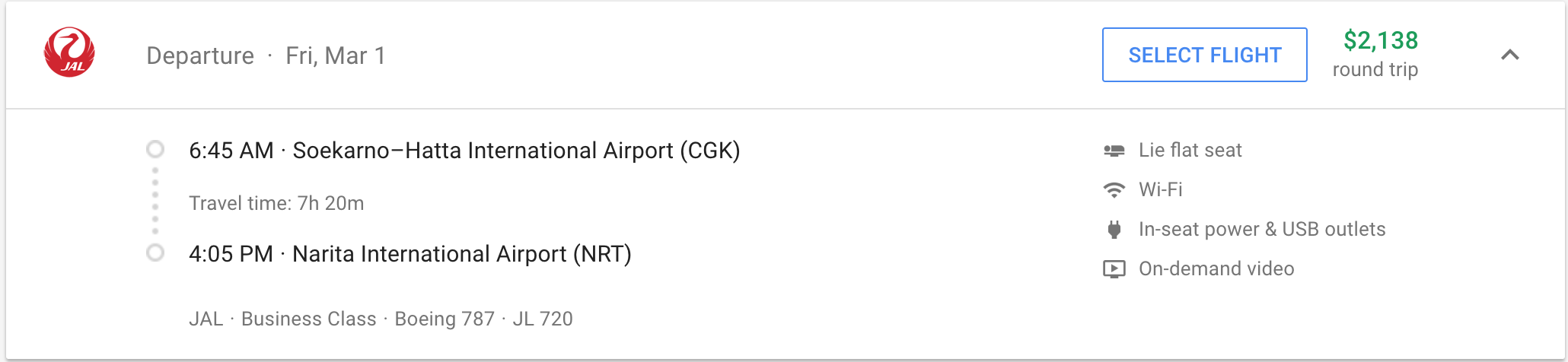This screenshot has width=1568, height=362.
Task: Click the Lie flat seat label
Action: (1190, 151)
